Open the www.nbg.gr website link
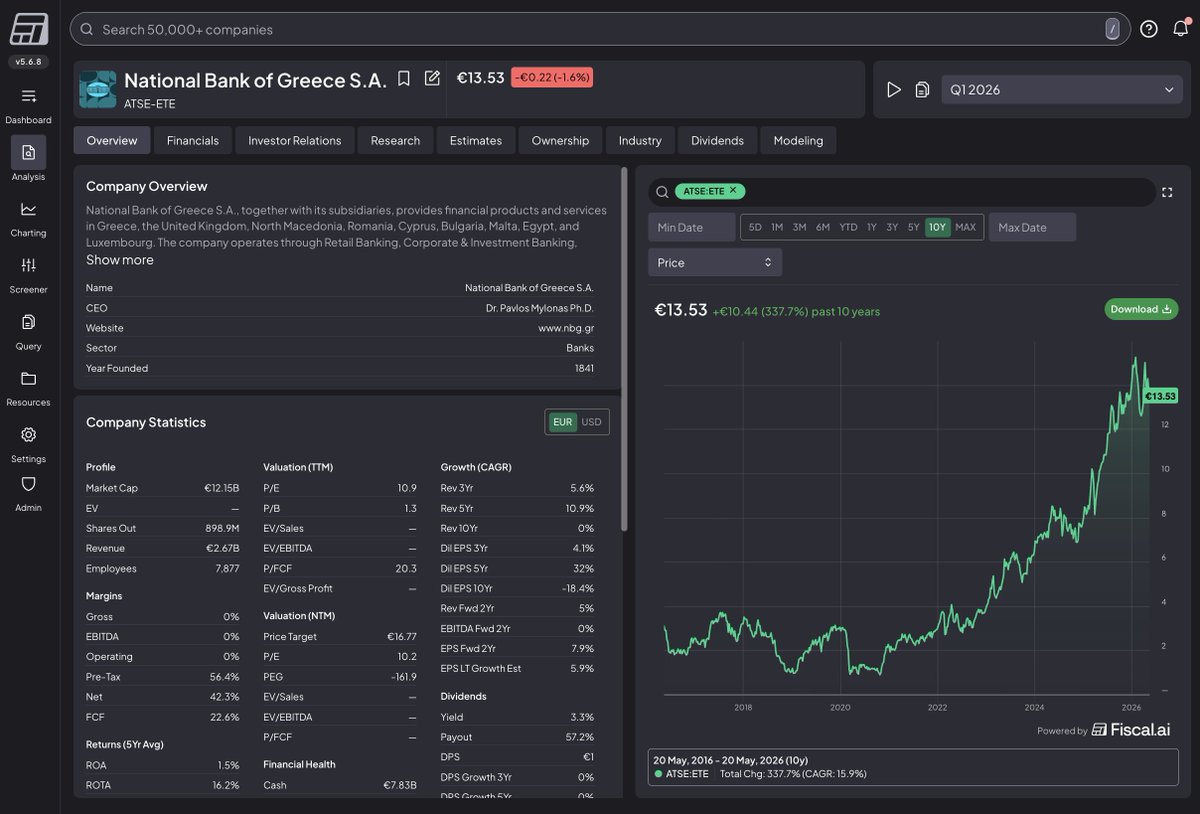This screenshot has width=1200, height=814. tap(566, 328)
